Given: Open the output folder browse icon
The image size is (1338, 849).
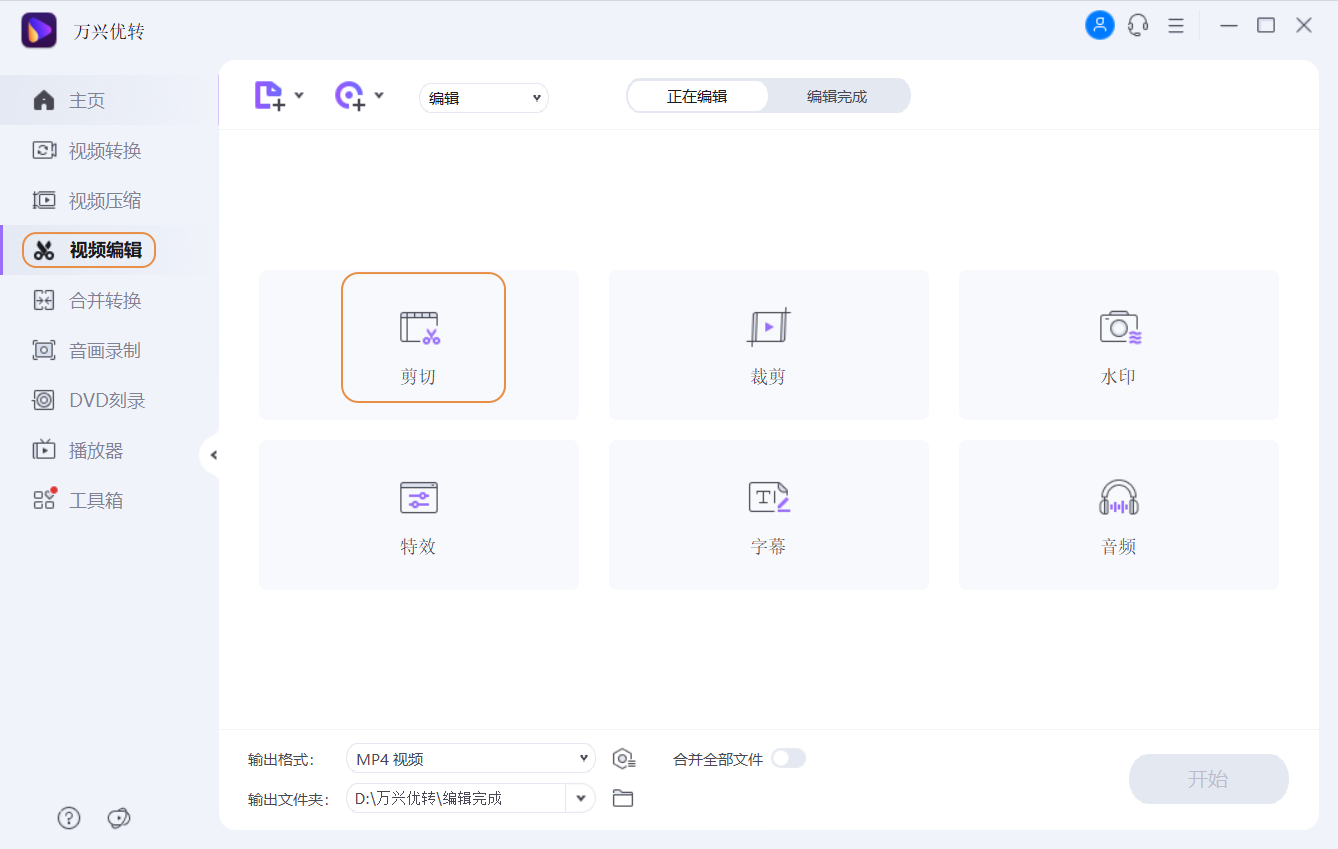Looking at the screenshot, I should click(x=623, y=798).
